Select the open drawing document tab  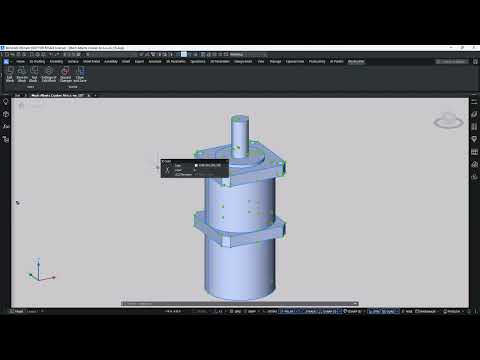tap(57, 95)
